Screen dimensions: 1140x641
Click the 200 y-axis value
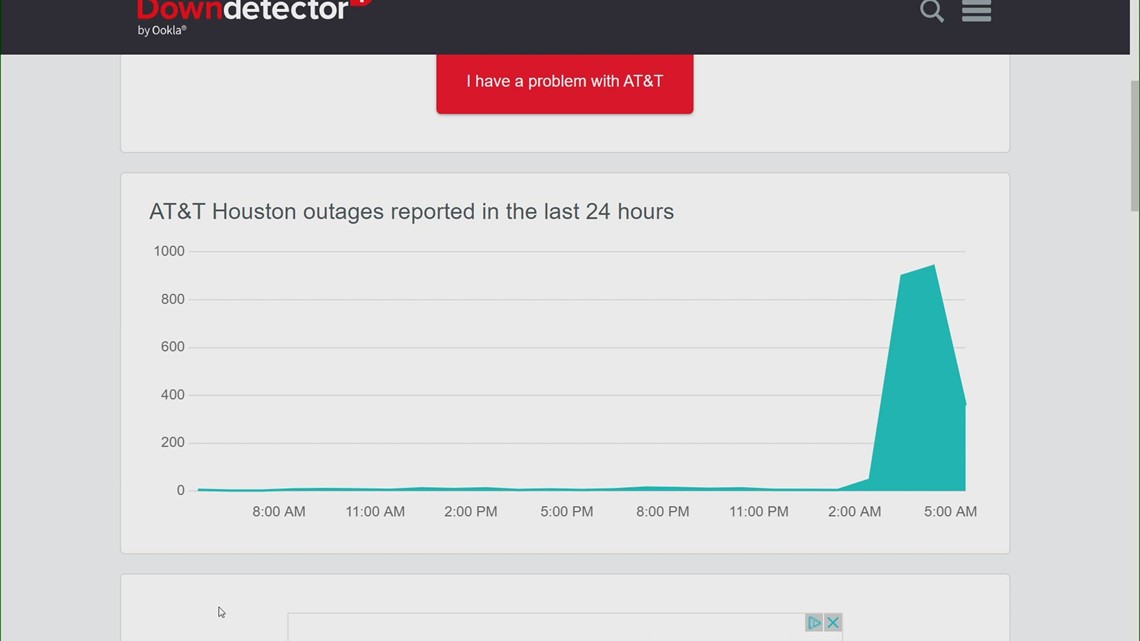pyautogui.click(x=172, y=443)
